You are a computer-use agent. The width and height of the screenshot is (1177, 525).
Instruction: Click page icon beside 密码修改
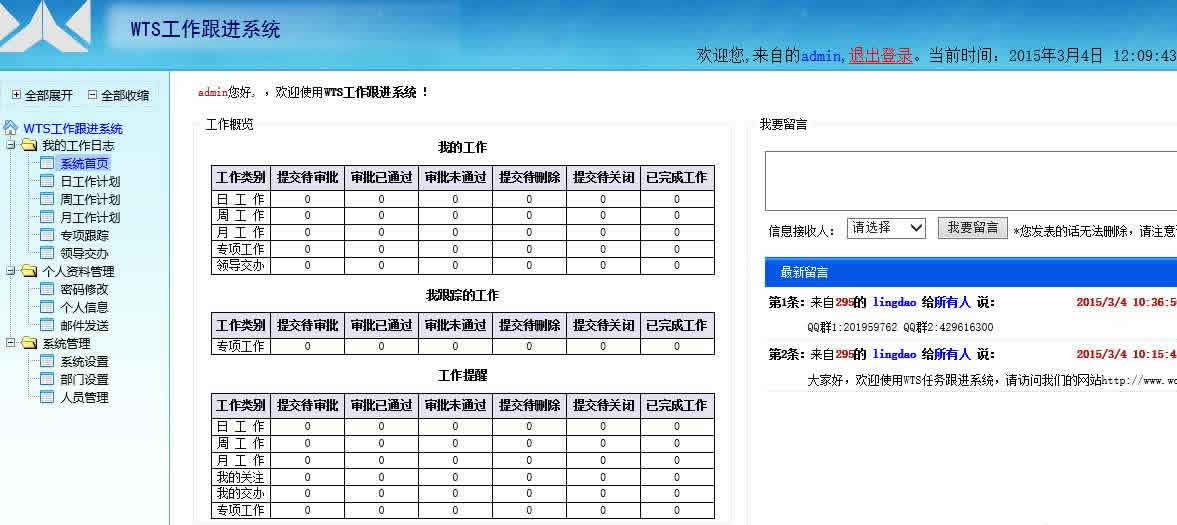[47, 289]
